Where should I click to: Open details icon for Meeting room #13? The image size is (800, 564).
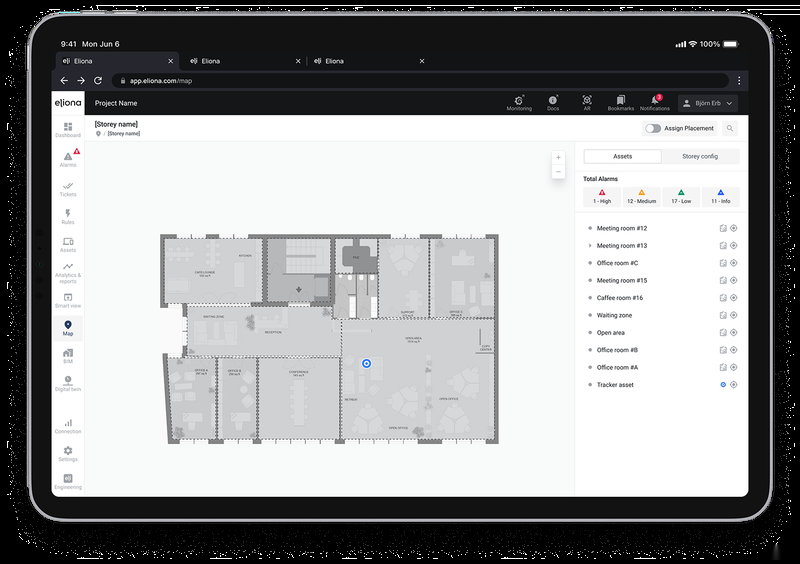tap(723, 246)
